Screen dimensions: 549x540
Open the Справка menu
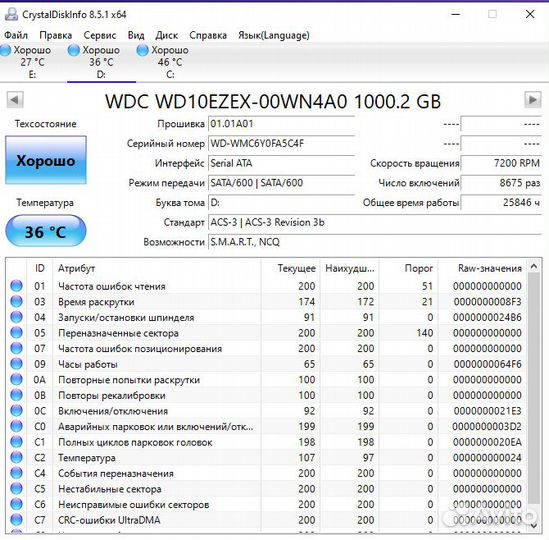pyautogui.click(x=208, y=35)
